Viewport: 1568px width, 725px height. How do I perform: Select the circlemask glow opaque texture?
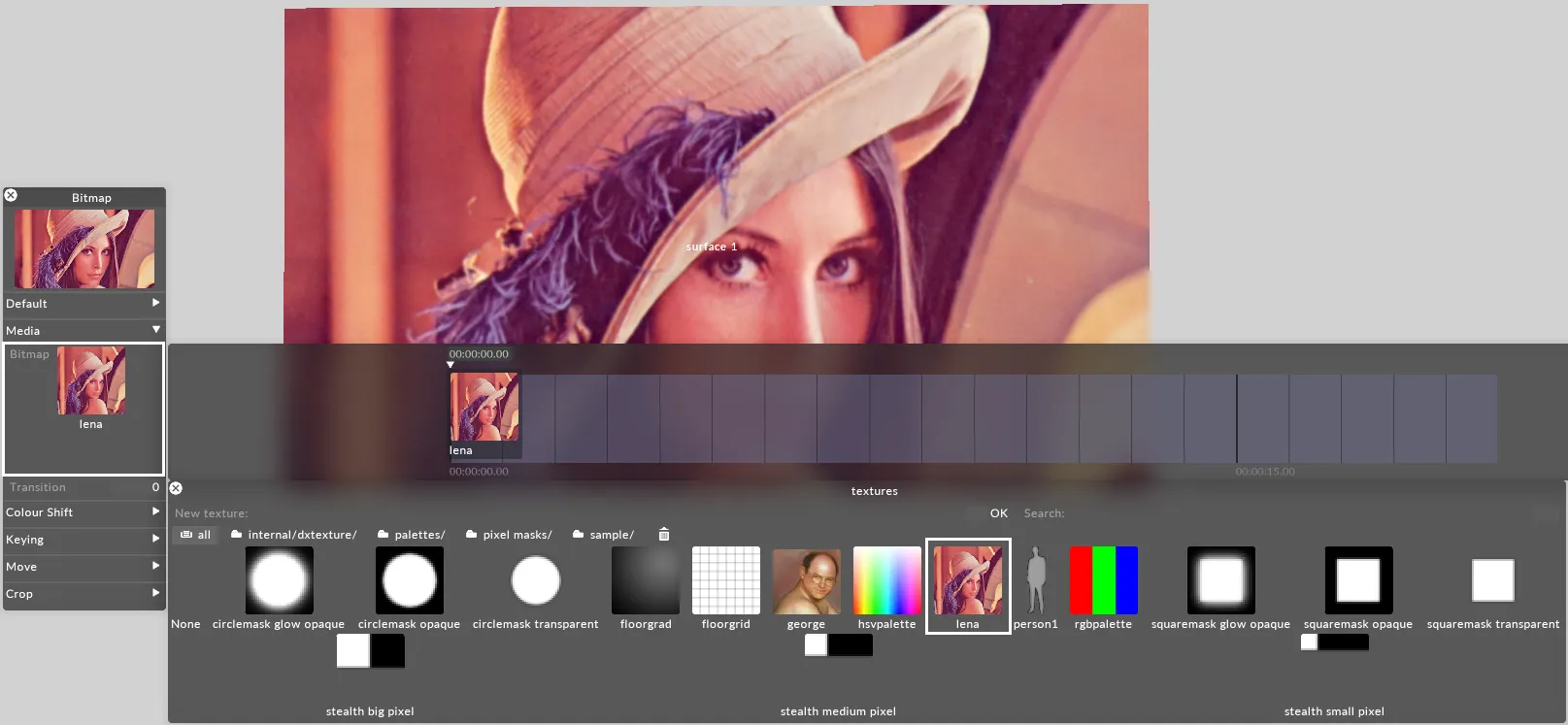279,580
